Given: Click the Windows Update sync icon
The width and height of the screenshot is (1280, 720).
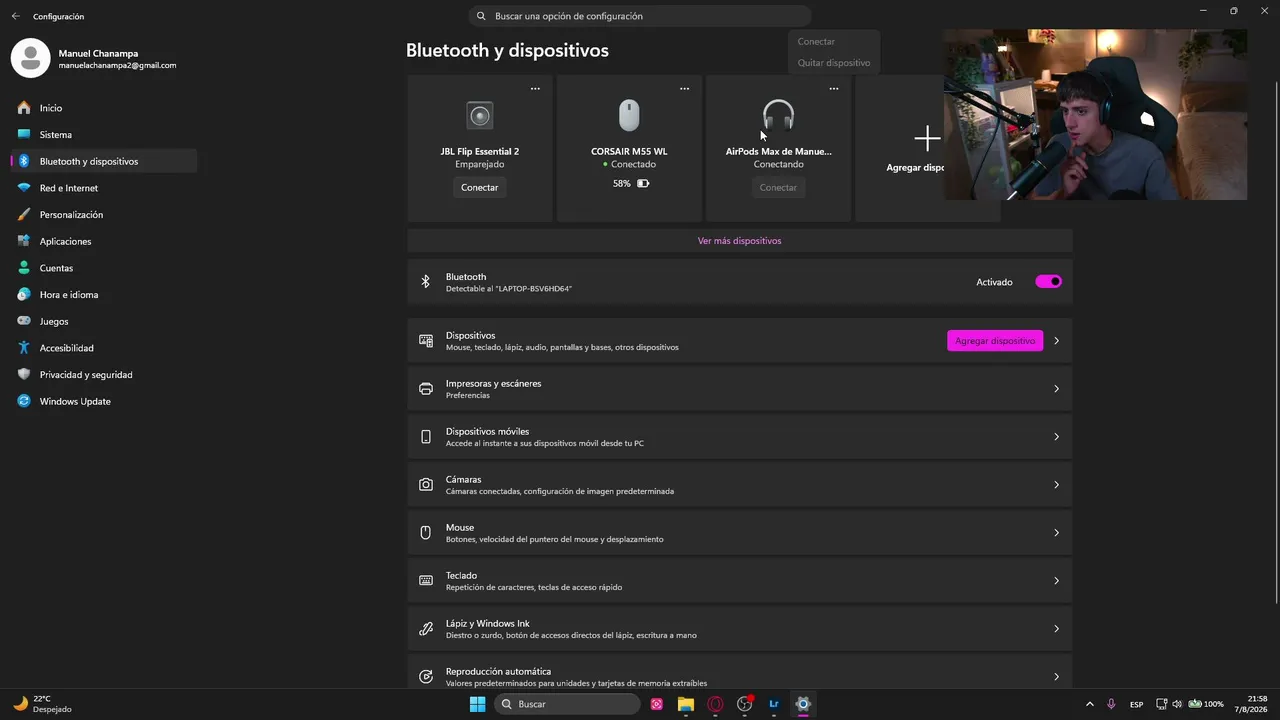Looking at the screenshot, I should 24,402.
